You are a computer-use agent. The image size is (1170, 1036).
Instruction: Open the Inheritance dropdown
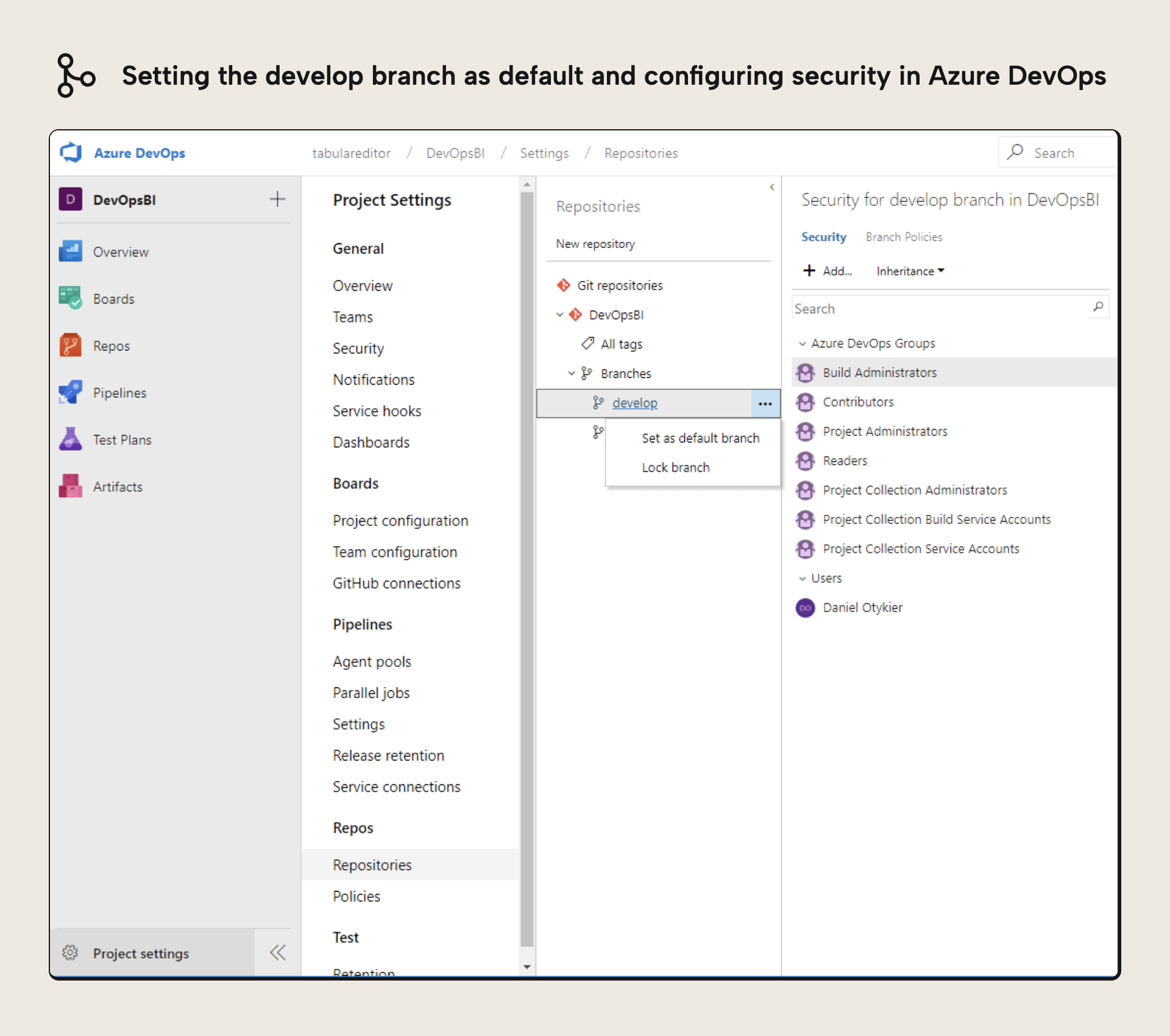click(910, 271)
